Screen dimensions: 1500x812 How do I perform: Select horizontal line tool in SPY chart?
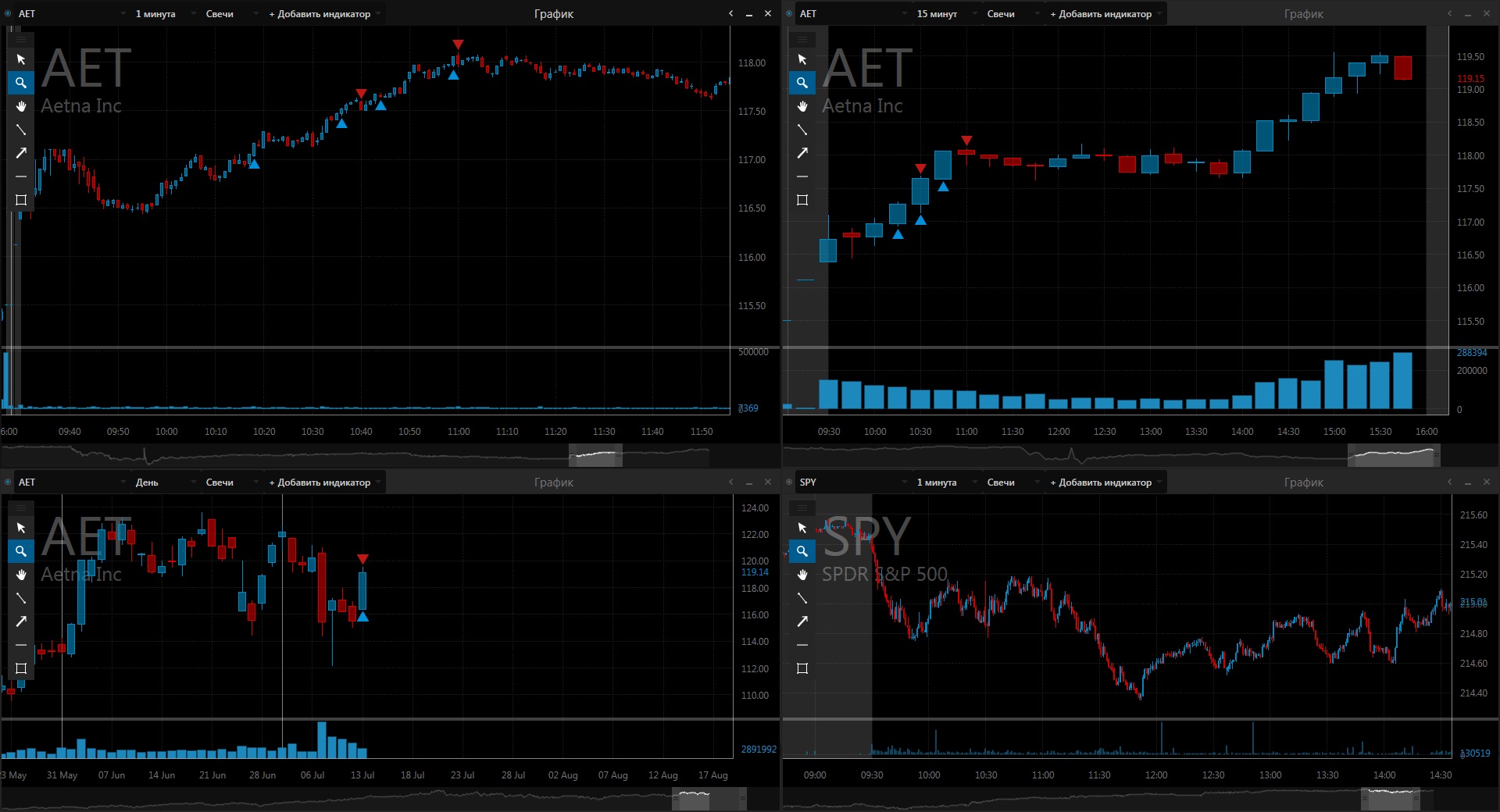point(802,645)
